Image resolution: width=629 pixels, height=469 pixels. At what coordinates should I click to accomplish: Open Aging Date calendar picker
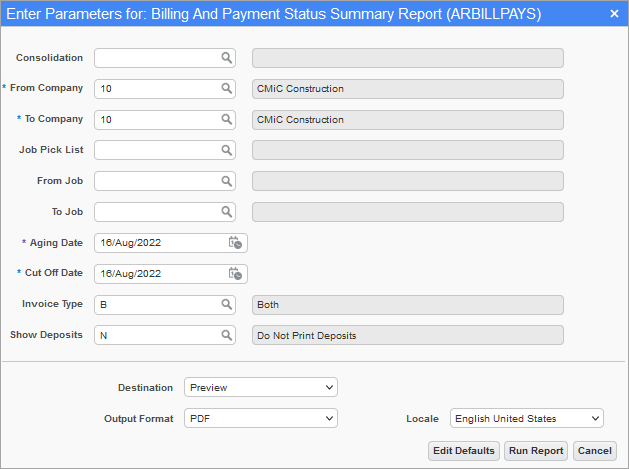pos(235,243)
